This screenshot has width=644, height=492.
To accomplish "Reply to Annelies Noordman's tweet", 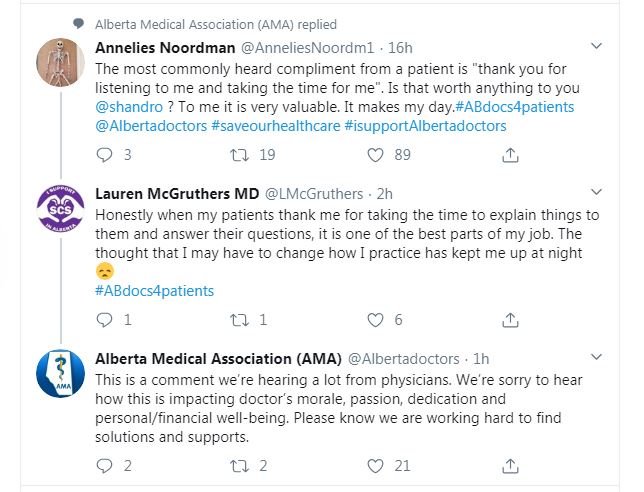I will click(104, 155).
